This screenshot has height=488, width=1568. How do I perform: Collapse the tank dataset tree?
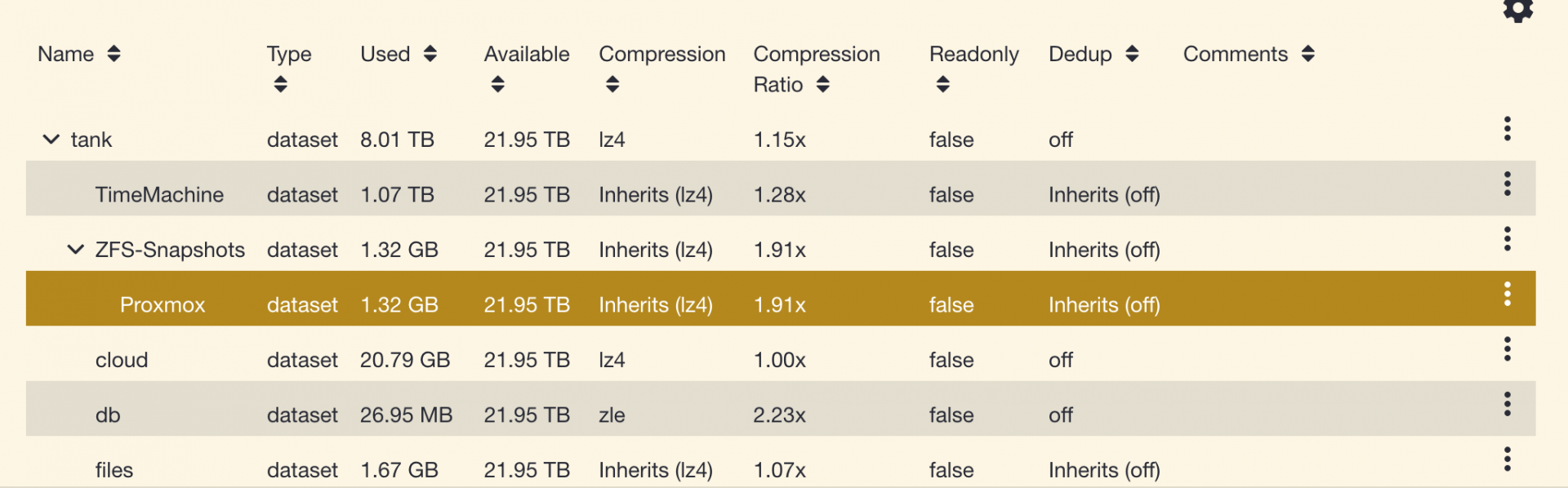(x=51, y=140)
